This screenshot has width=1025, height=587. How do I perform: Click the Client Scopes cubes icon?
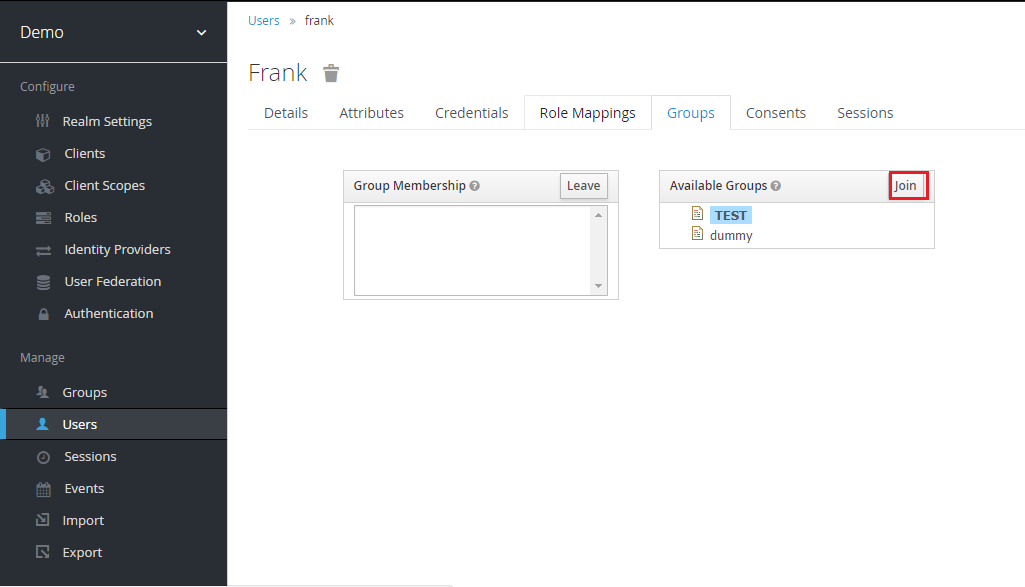(x=44, y=186)
